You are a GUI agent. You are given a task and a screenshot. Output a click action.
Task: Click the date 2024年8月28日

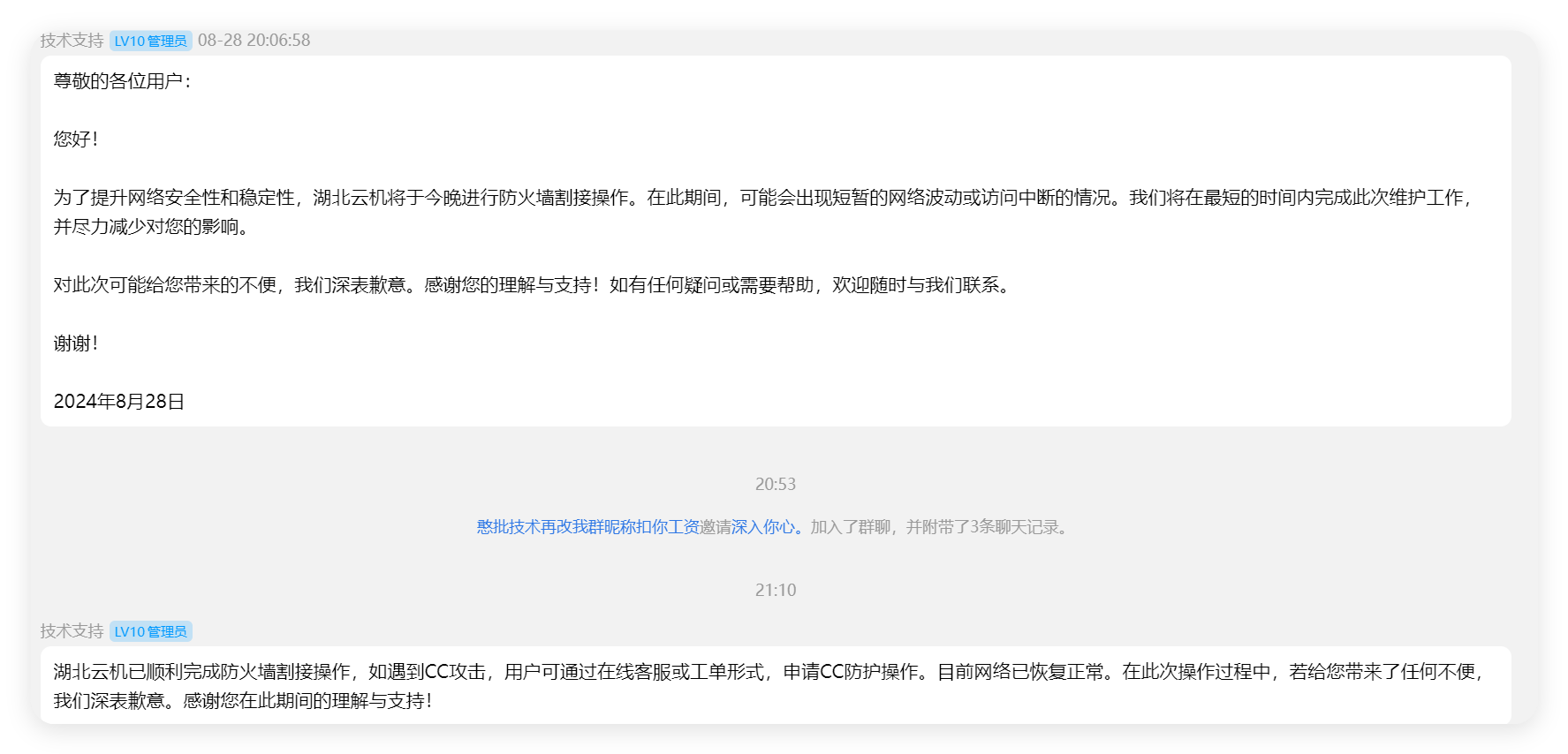click(x=119, y=402)
